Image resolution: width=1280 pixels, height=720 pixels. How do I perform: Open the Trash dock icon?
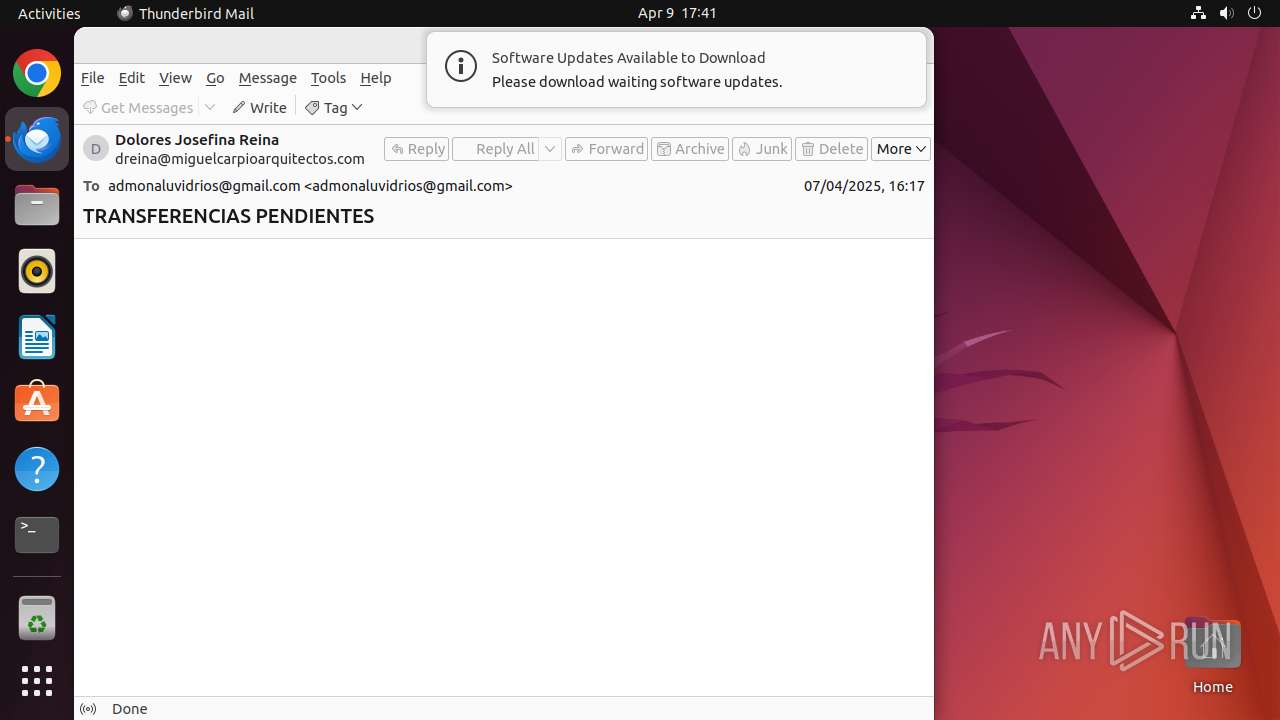(37, 618)
